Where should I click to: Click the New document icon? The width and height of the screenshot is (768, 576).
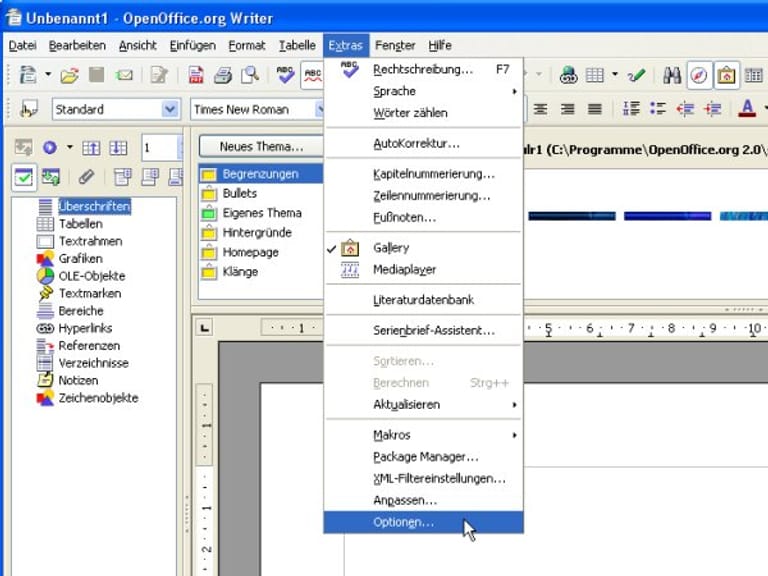click(x=28, y=75)
